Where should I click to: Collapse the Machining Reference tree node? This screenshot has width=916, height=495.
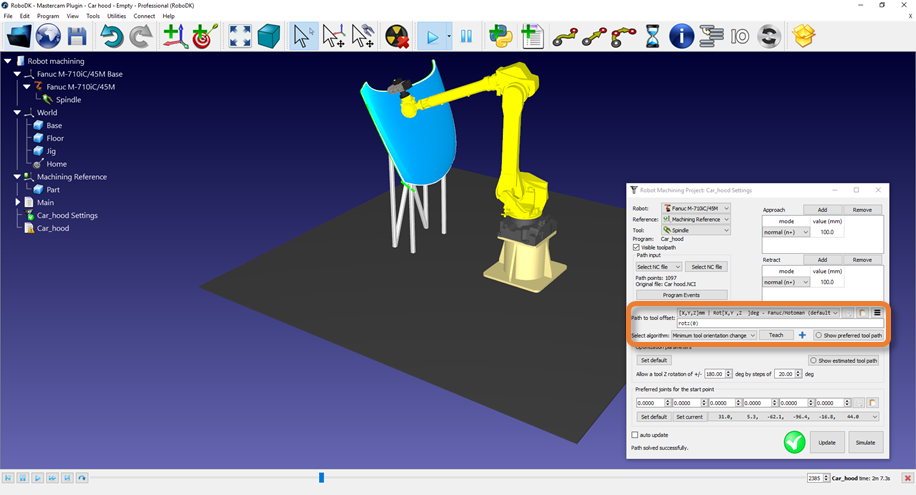click(x=8, y=177)
